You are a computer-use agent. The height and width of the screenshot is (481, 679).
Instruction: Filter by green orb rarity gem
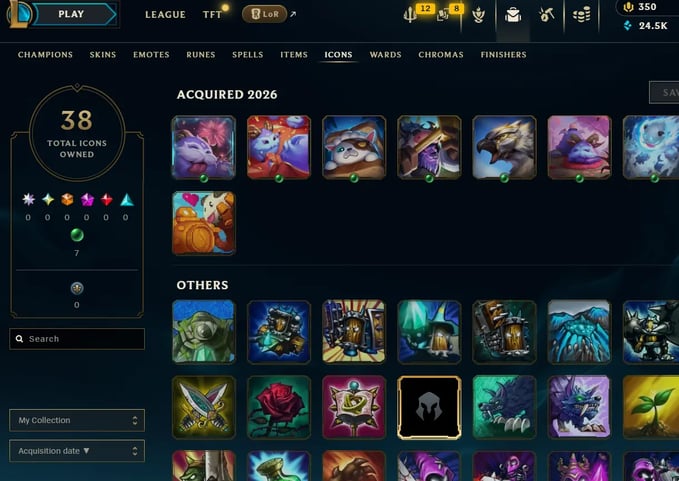pos(77,235)
